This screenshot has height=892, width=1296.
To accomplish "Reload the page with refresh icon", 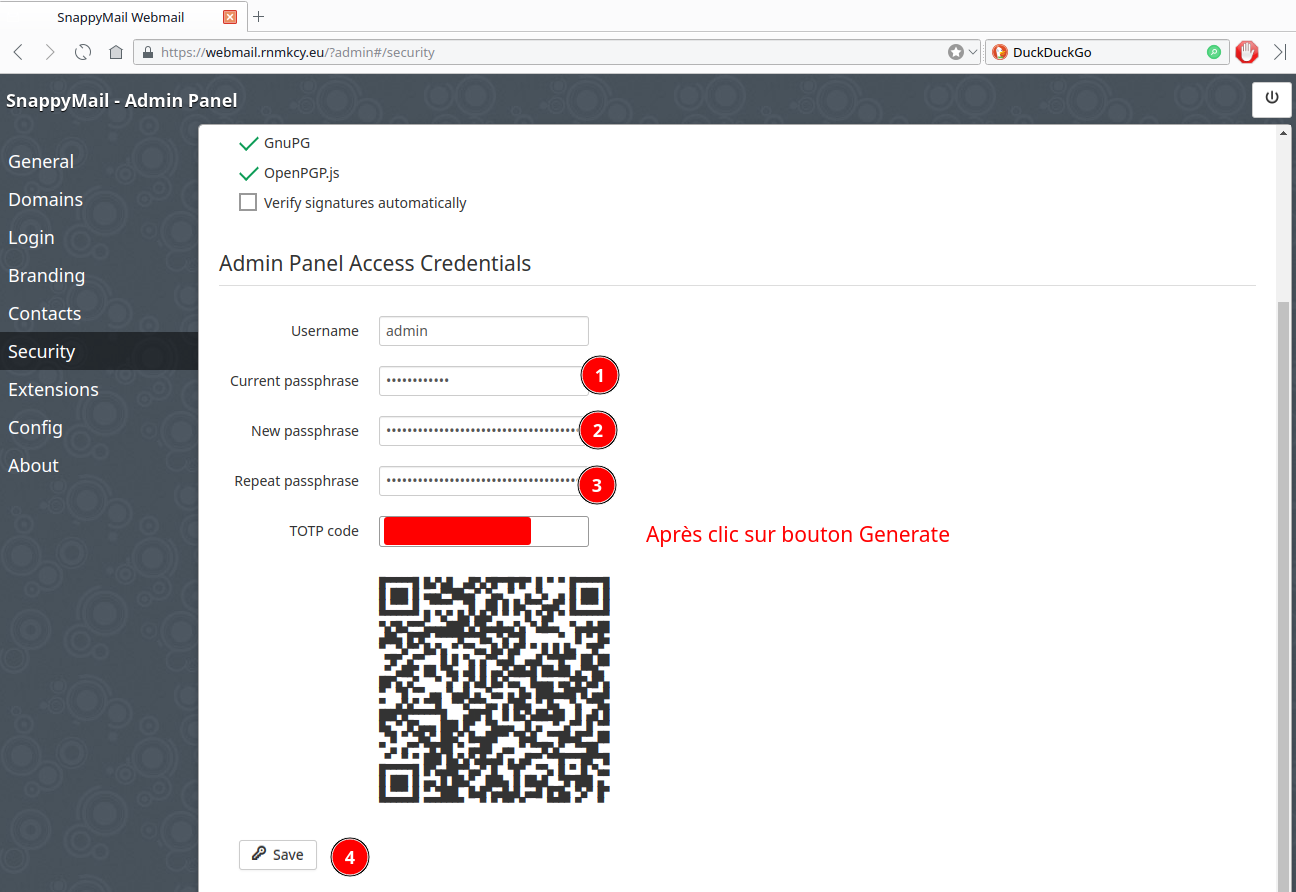I will coord(83,52).
